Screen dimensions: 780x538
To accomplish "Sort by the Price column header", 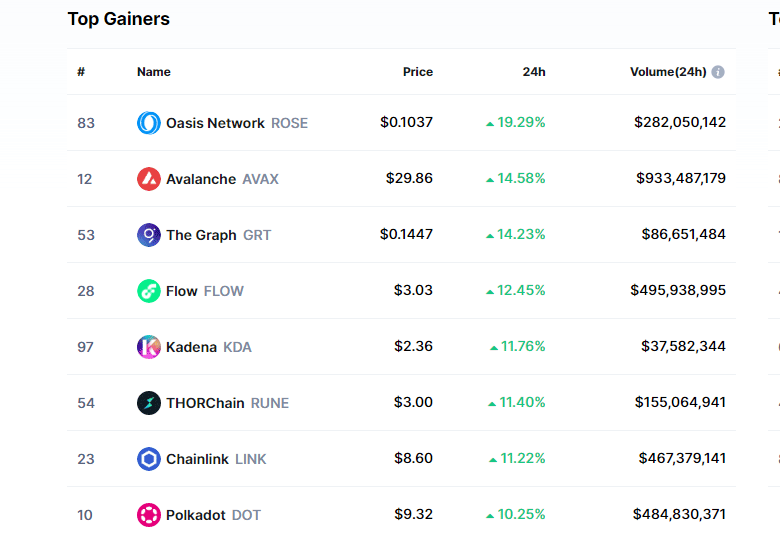I will point(418,72).
